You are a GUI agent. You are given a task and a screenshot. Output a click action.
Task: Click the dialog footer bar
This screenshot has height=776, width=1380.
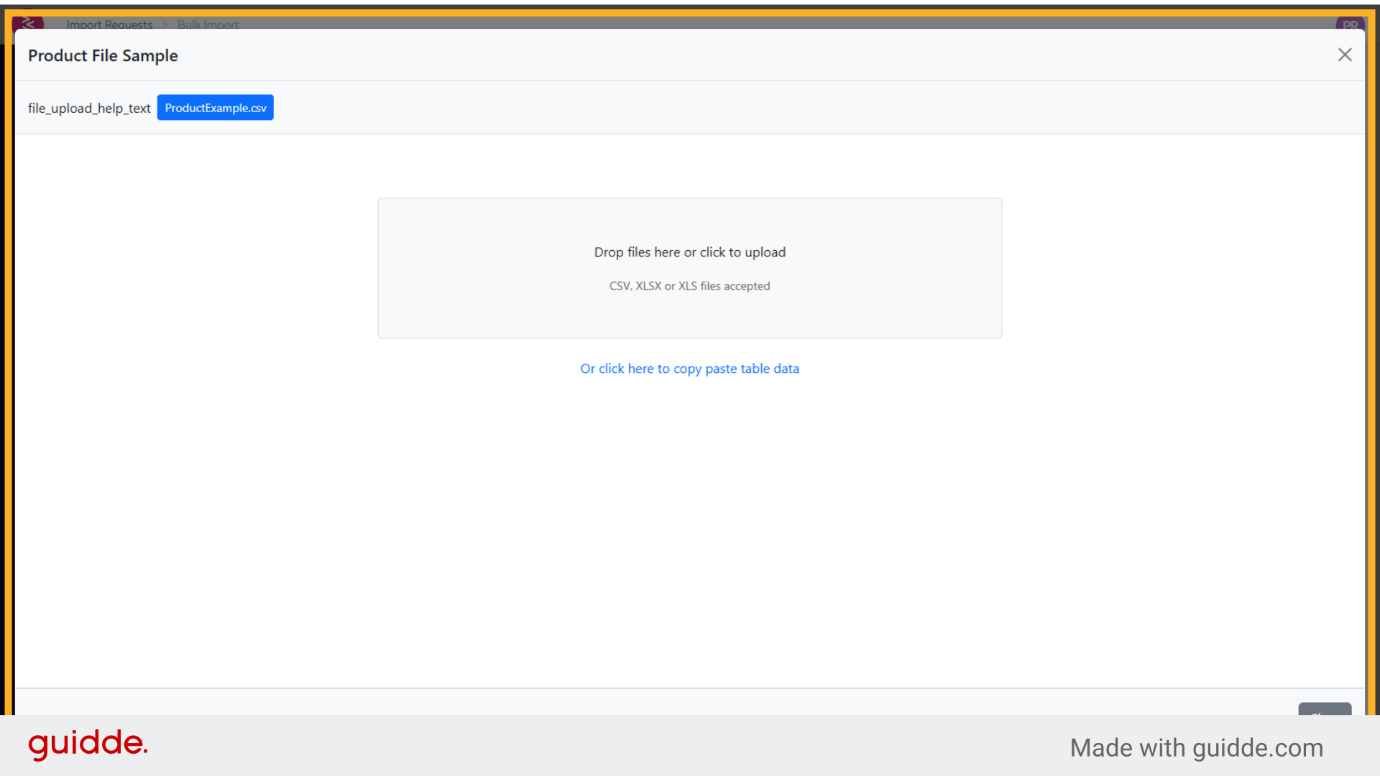click(x=650, y=702)
